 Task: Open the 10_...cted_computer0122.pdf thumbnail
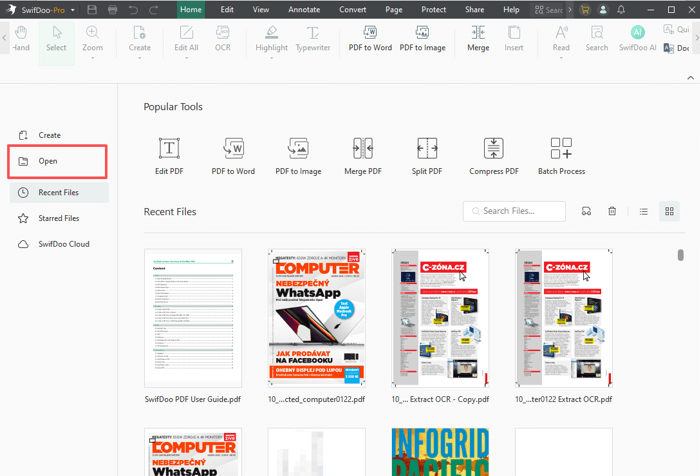317,318
